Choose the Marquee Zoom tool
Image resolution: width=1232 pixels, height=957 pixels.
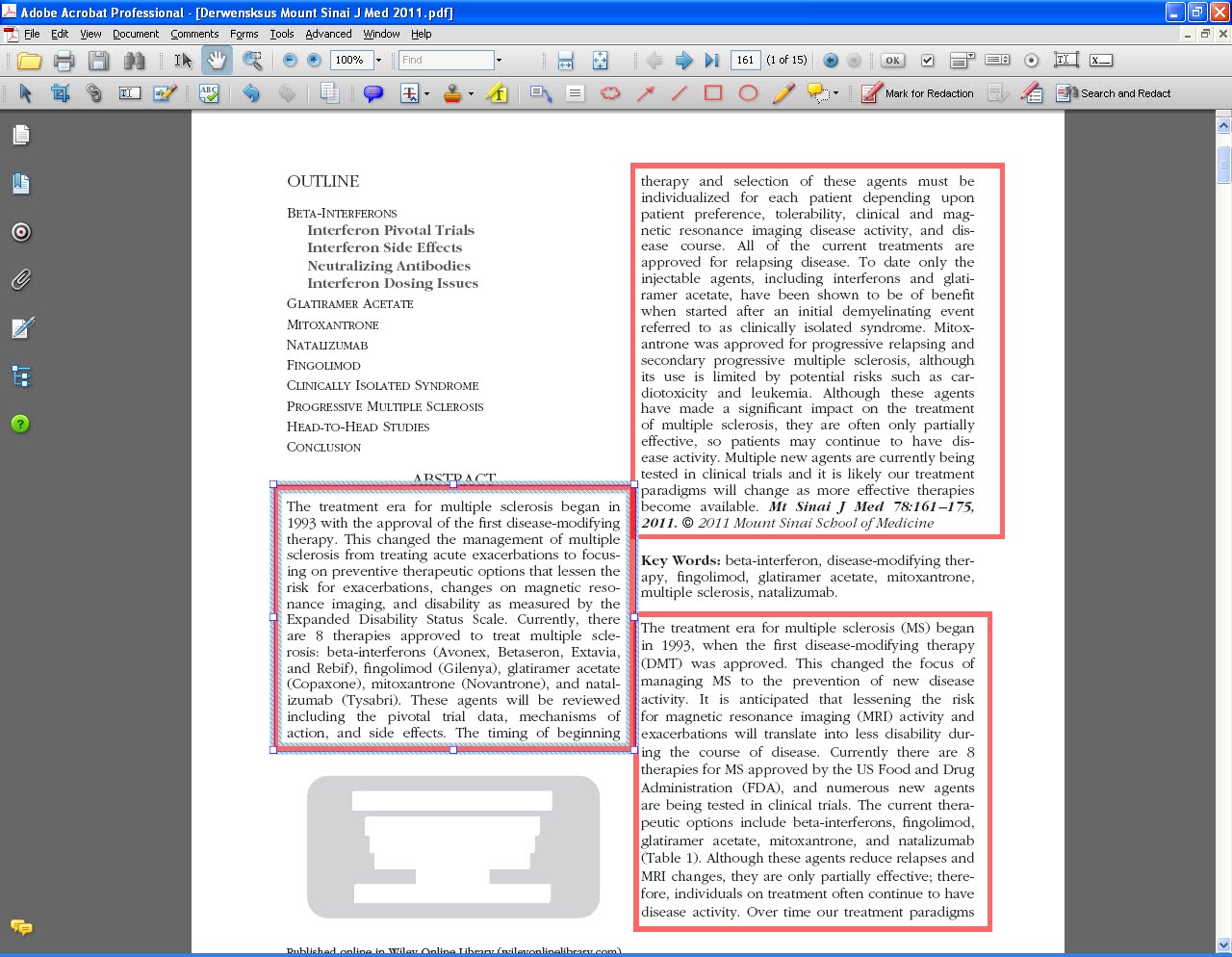(252, 61)
